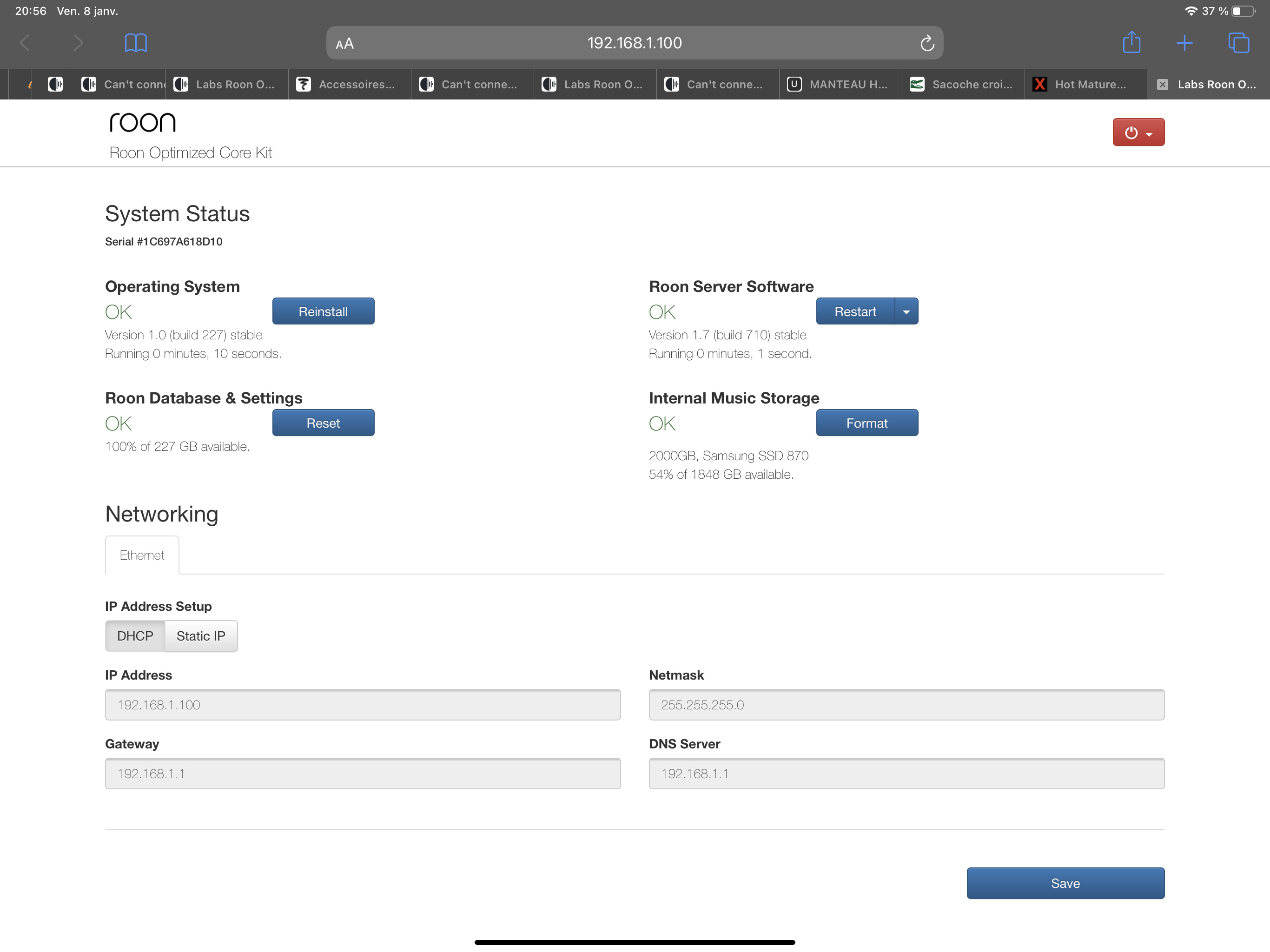Click the IP Address field
This screenshot has height=952, width=1270.
click(x=363, y=705)
